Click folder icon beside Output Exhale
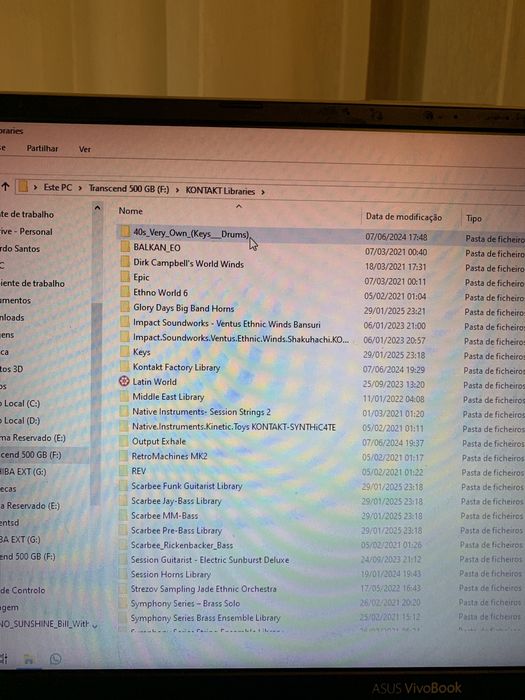 pos(124,442)
